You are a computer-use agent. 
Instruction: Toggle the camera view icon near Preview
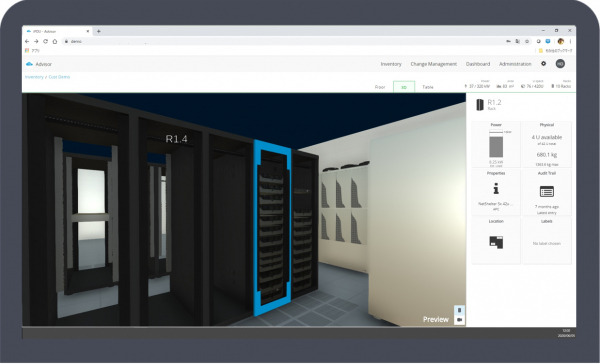point(460,320)
